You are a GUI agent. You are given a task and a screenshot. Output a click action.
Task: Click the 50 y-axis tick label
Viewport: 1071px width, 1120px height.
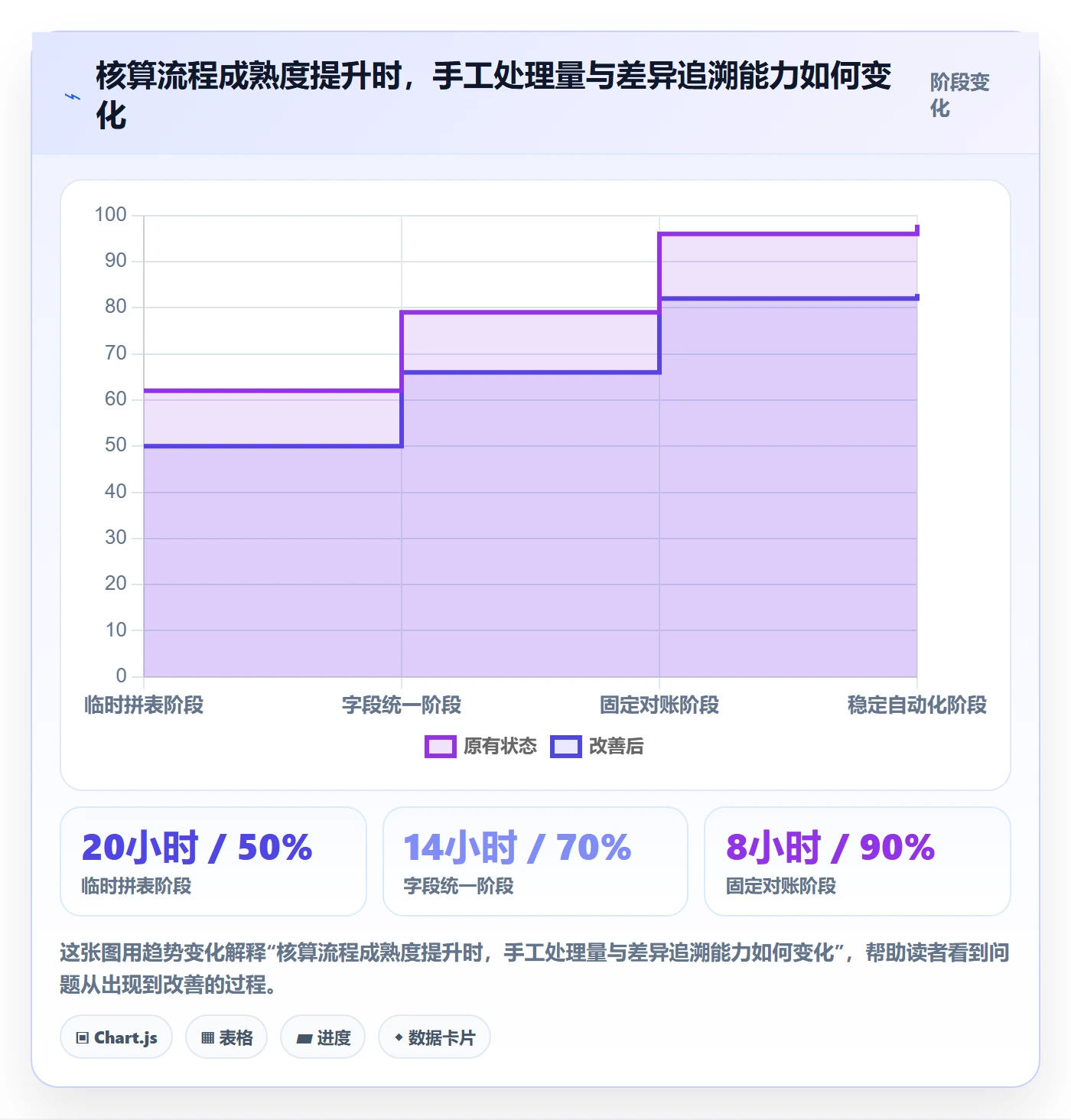click(x=116, y=445)
